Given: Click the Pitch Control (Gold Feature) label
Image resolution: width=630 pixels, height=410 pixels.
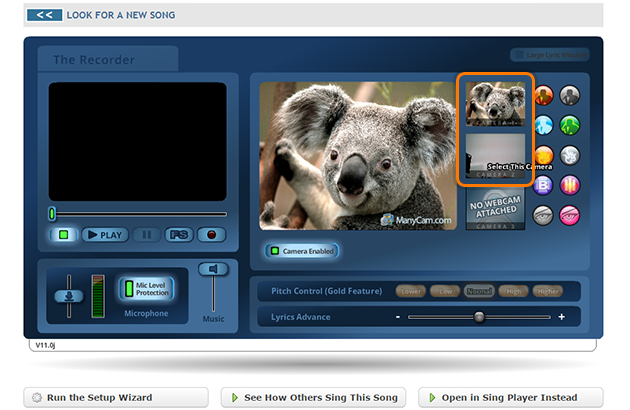Looking at the screenshot, I should [327, 291].
